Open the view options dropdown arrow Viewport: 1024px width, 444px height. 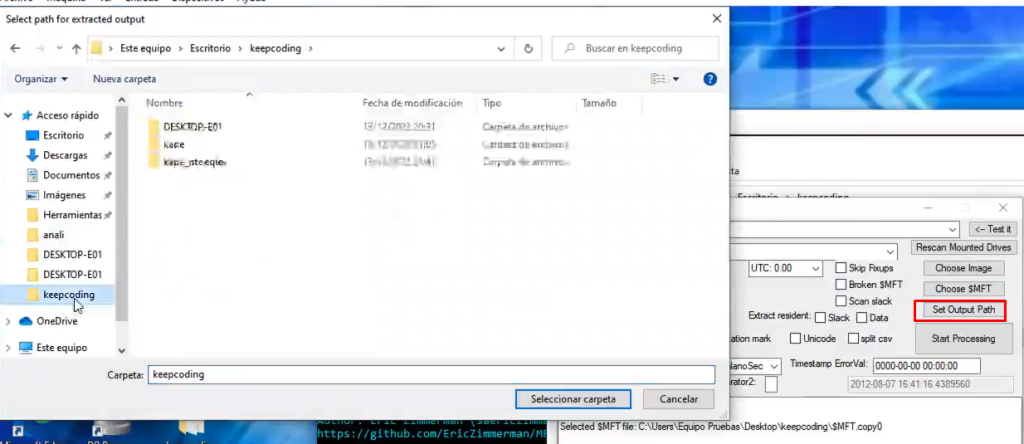click(676, 79)
